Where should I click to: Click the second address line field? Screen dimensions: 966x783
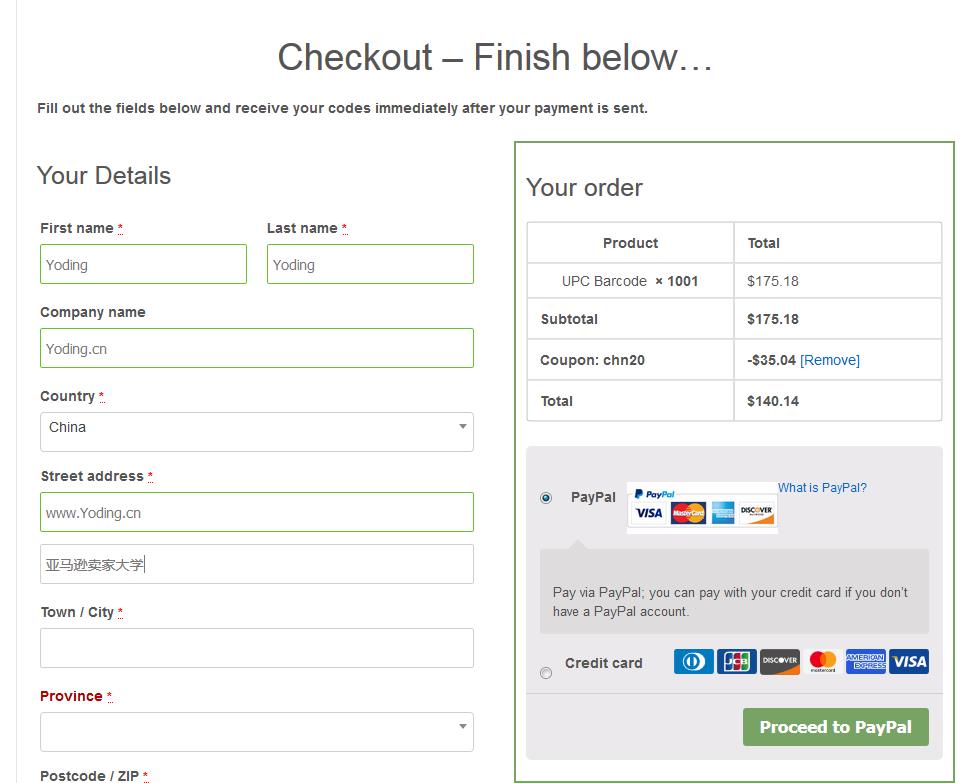(x=256, y=564)
